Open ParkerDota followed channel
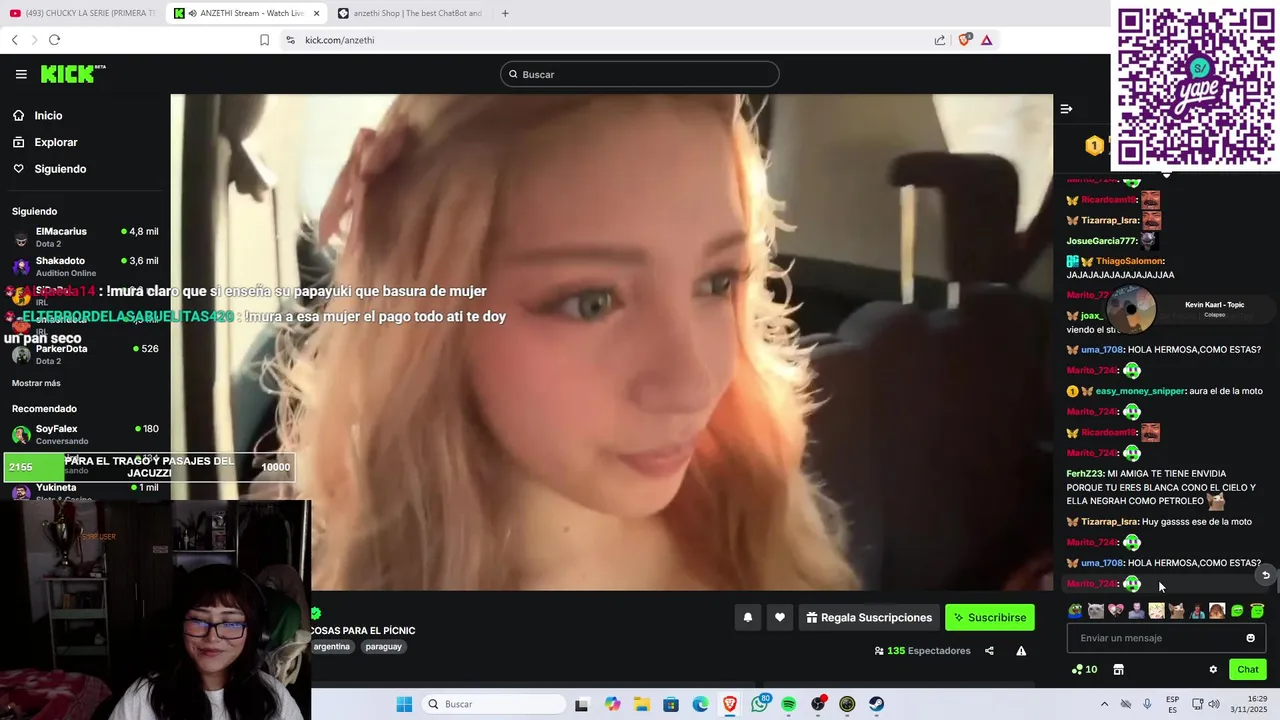 pyautogui.click(x=85, y=354)
